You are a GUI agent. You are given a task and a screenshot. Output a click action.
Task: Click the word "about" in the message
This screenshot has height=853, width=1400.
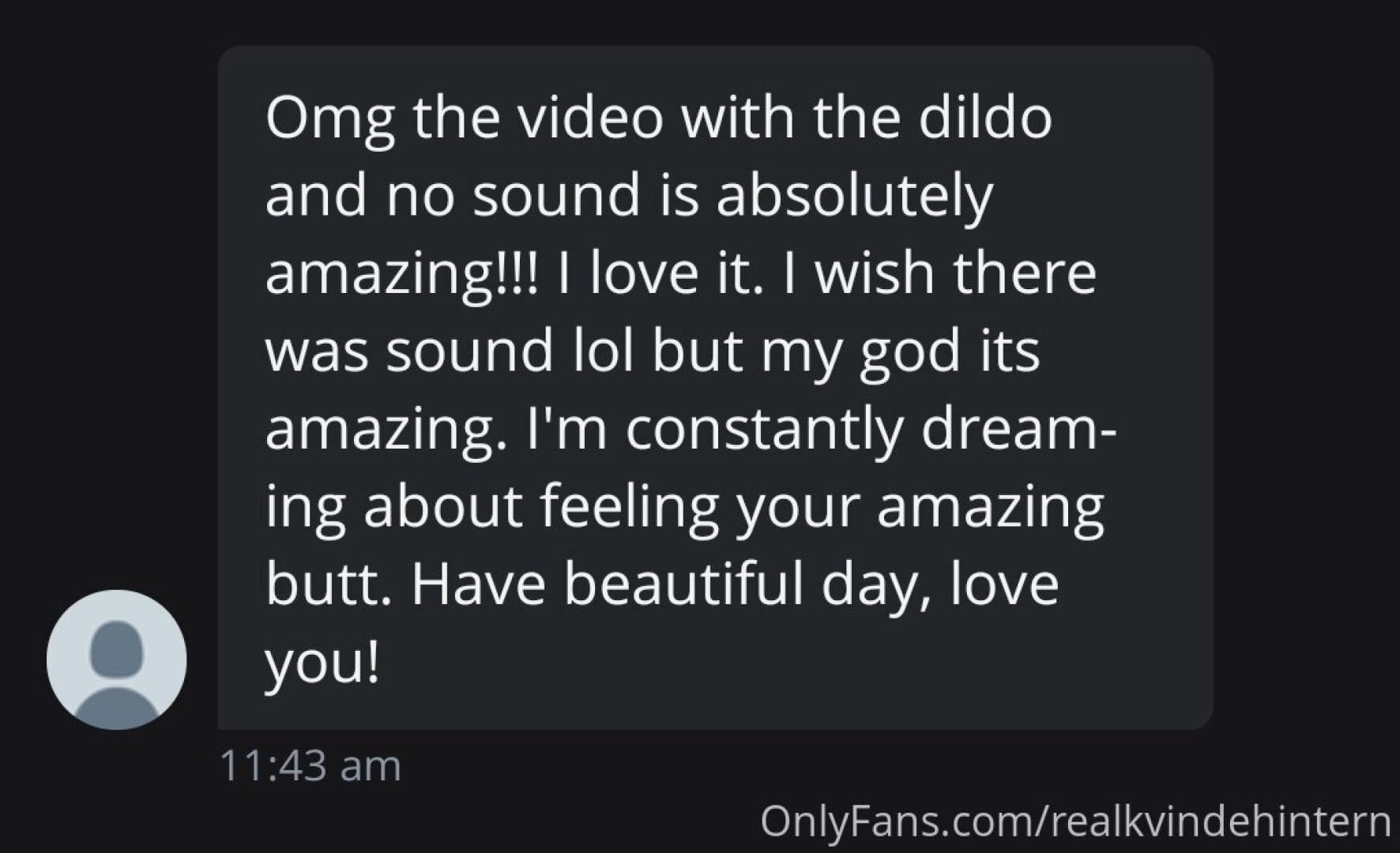click(x=442, y=507)
